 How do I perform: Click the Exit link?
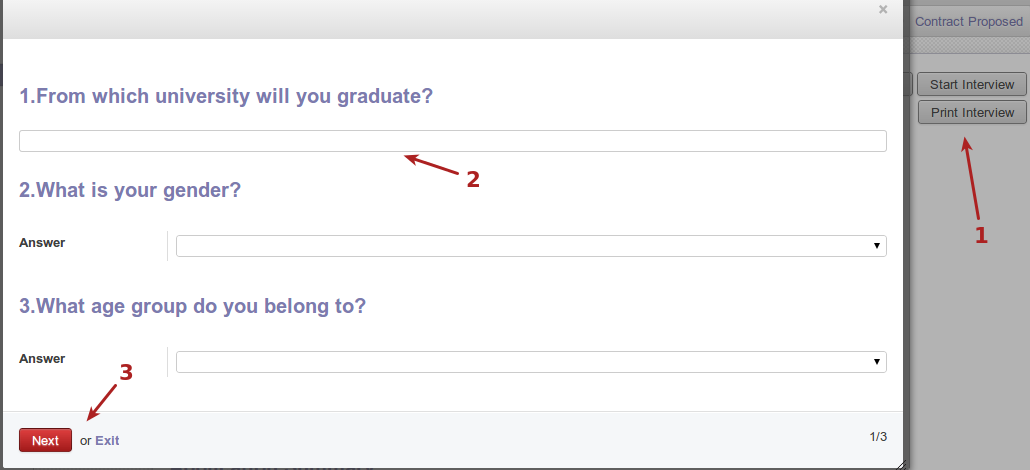pos(107,440)
